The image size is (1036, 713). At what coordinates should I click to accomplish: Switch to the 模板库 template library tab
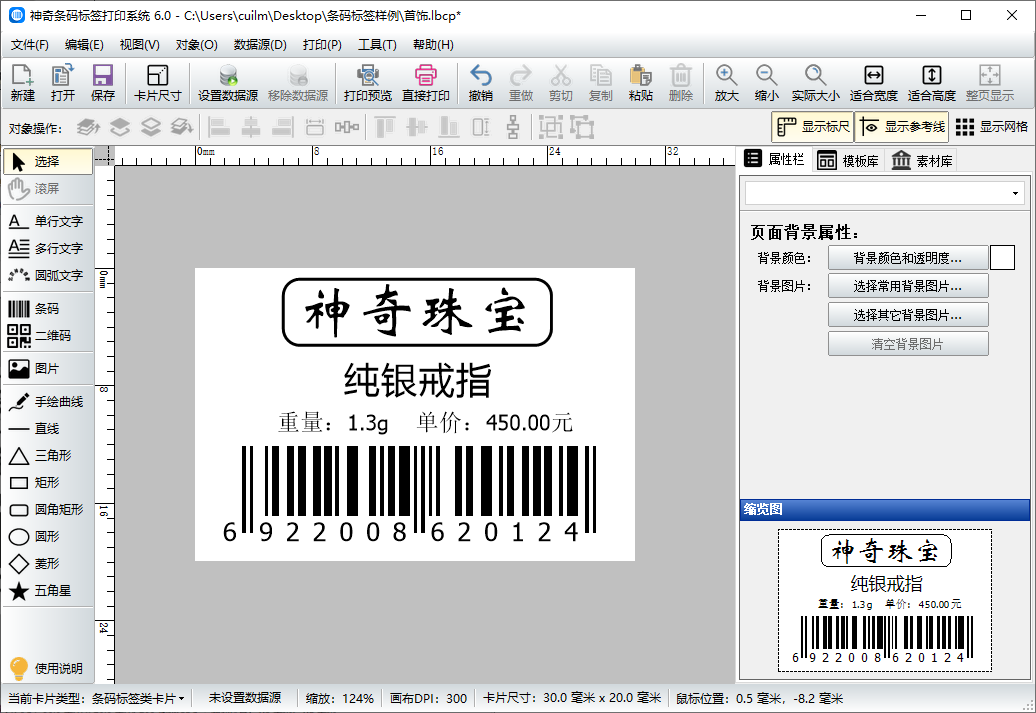pos(848,161)
